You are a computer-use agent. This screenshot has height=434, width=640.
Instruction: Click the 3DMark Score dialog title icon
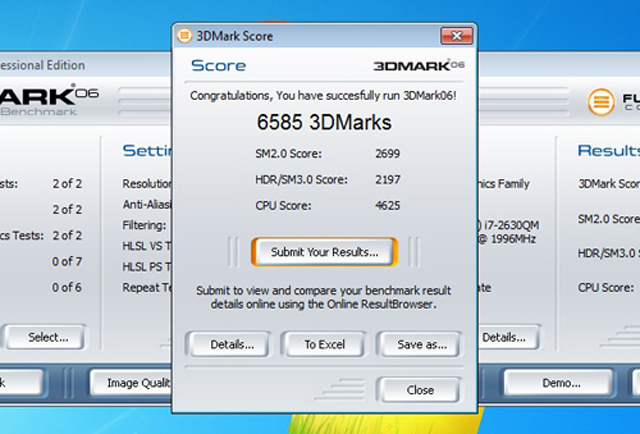pos(184,36)
